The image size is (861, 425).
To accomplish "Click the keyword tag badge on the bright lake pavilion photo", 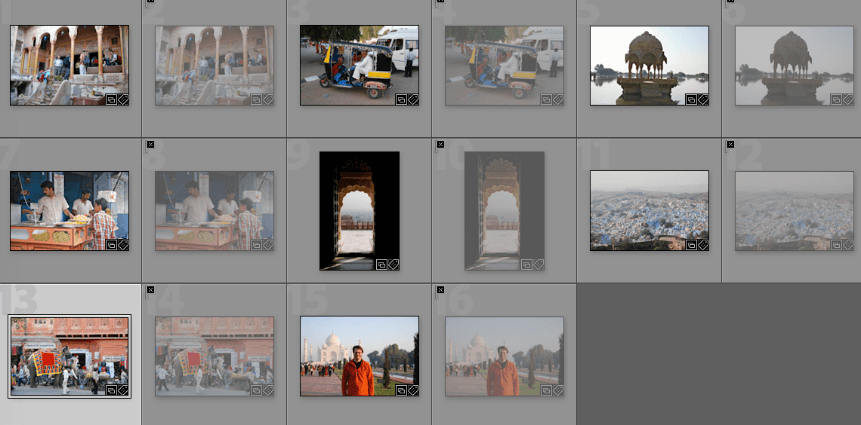I will pos(703,99).
